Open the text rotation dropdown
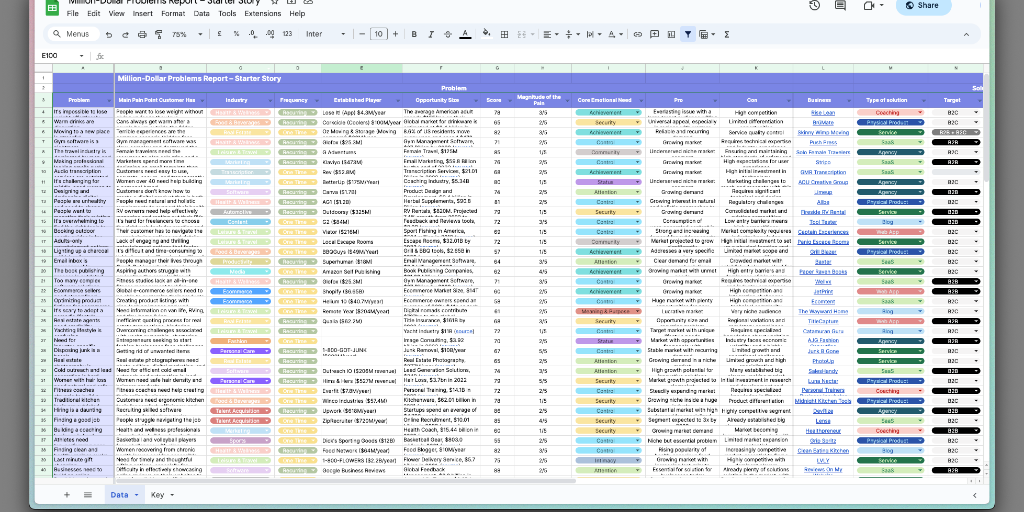1024x512 pixels. tap(615, 34)
